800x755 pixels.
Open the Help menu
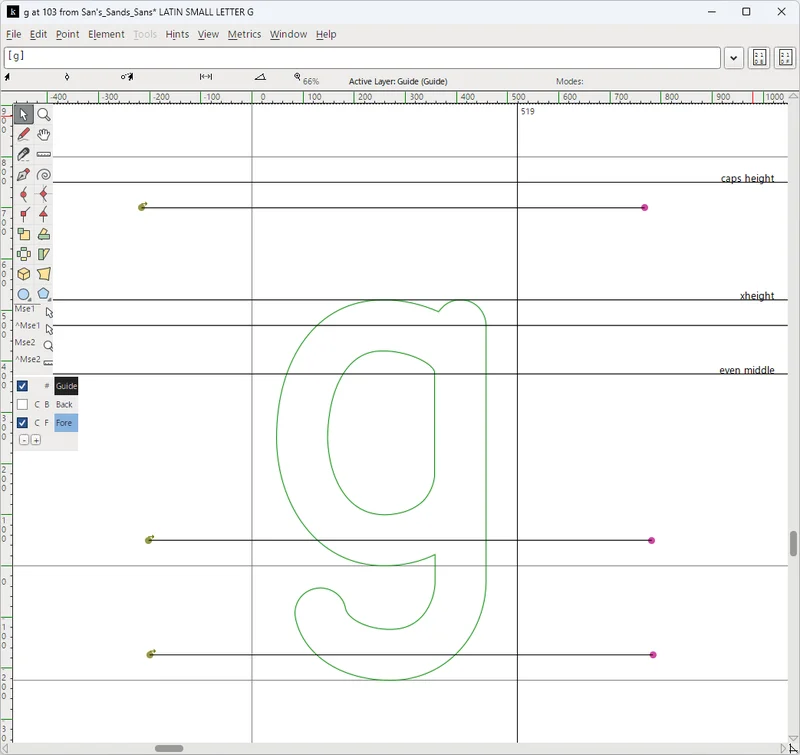tap(326, 34)
